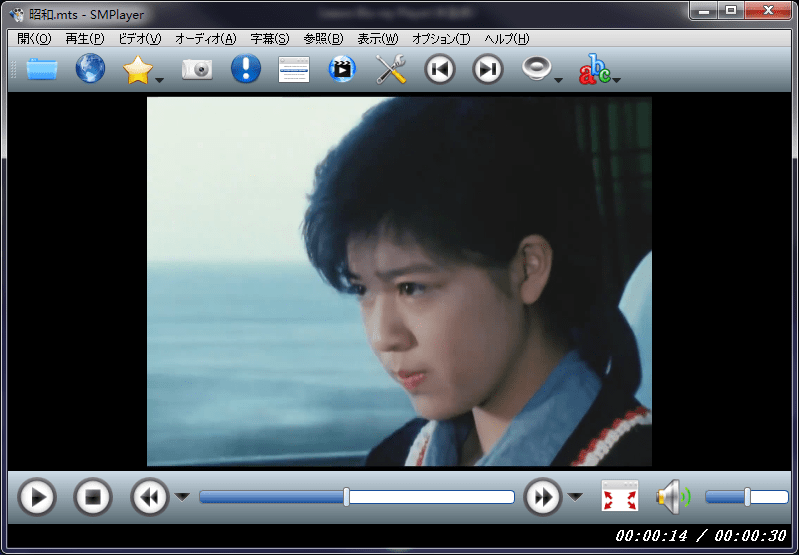Click the audio speaker track icon
Viewport: 799px width, 555px height.
tap(536, 68)
